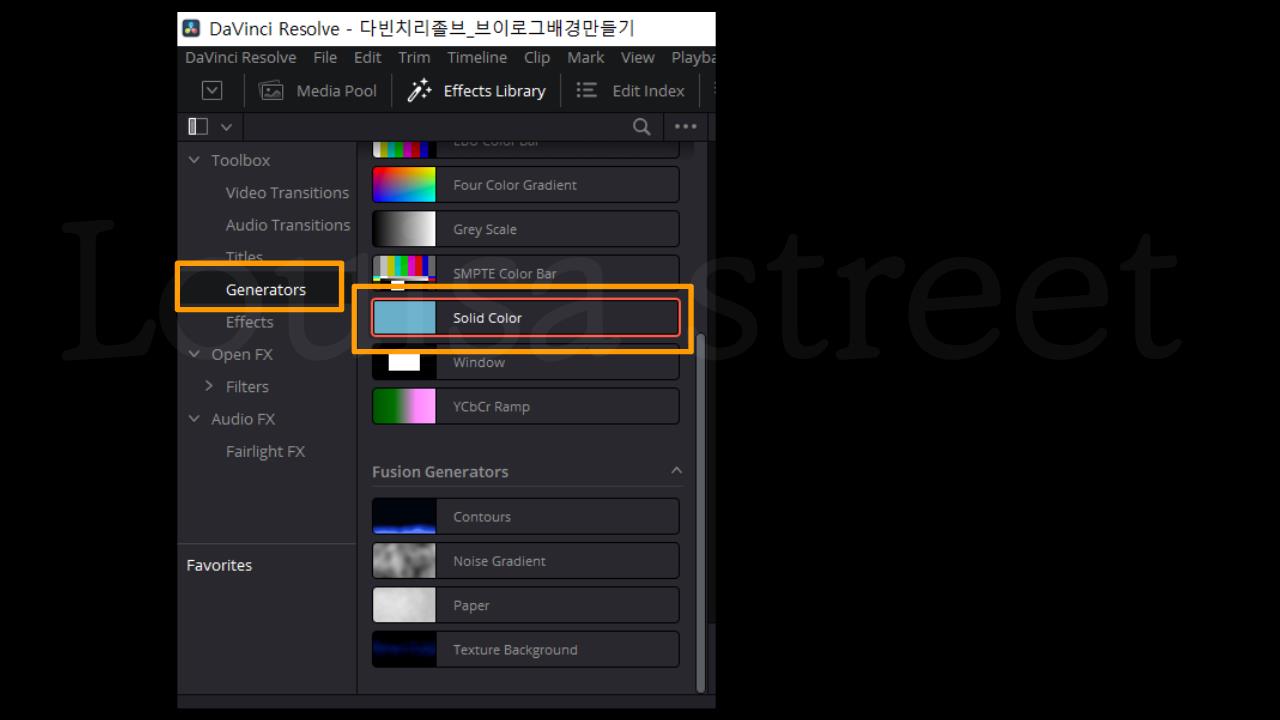Select the Paper generator

pos(526,605)
